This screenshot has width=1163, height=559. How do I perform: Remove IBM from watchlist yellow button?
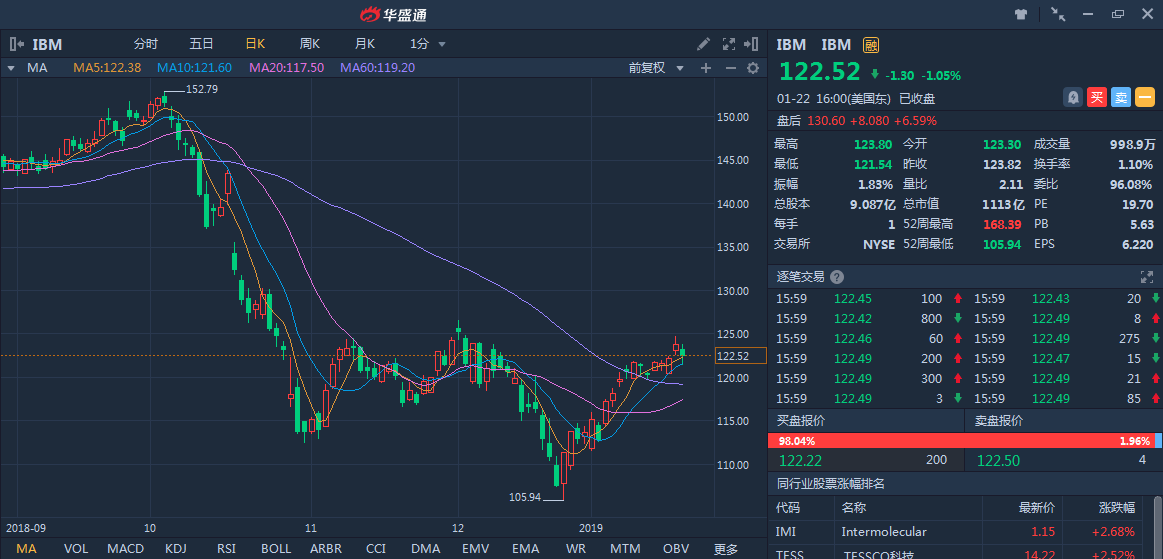[x=1145, y=97]
